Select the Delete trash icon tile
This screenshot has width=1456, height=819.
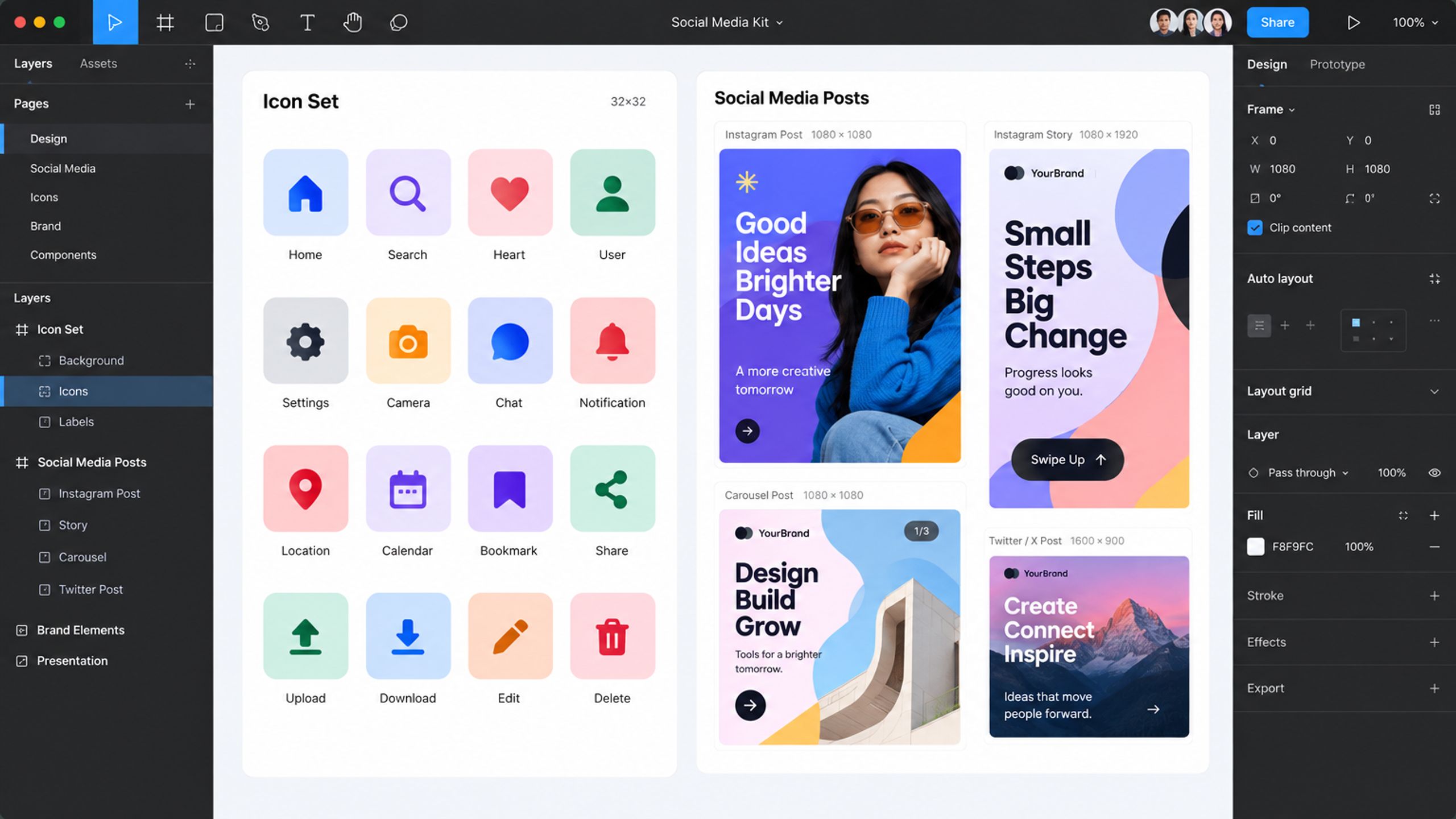pyautogui.click(x=613, y=636)
